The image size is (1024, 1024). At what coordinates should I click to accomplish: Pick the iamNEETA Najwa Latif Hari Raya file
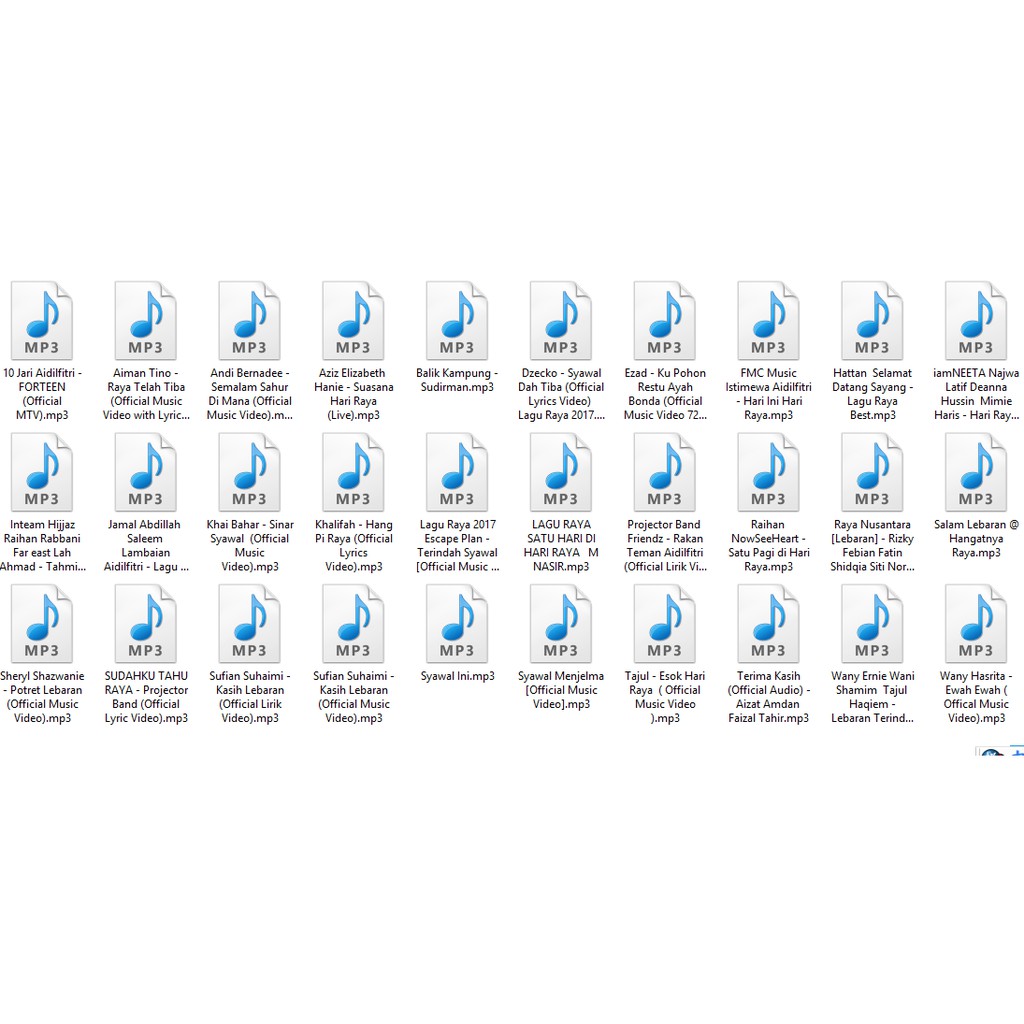pyautogui.click(x=976, y=321)
